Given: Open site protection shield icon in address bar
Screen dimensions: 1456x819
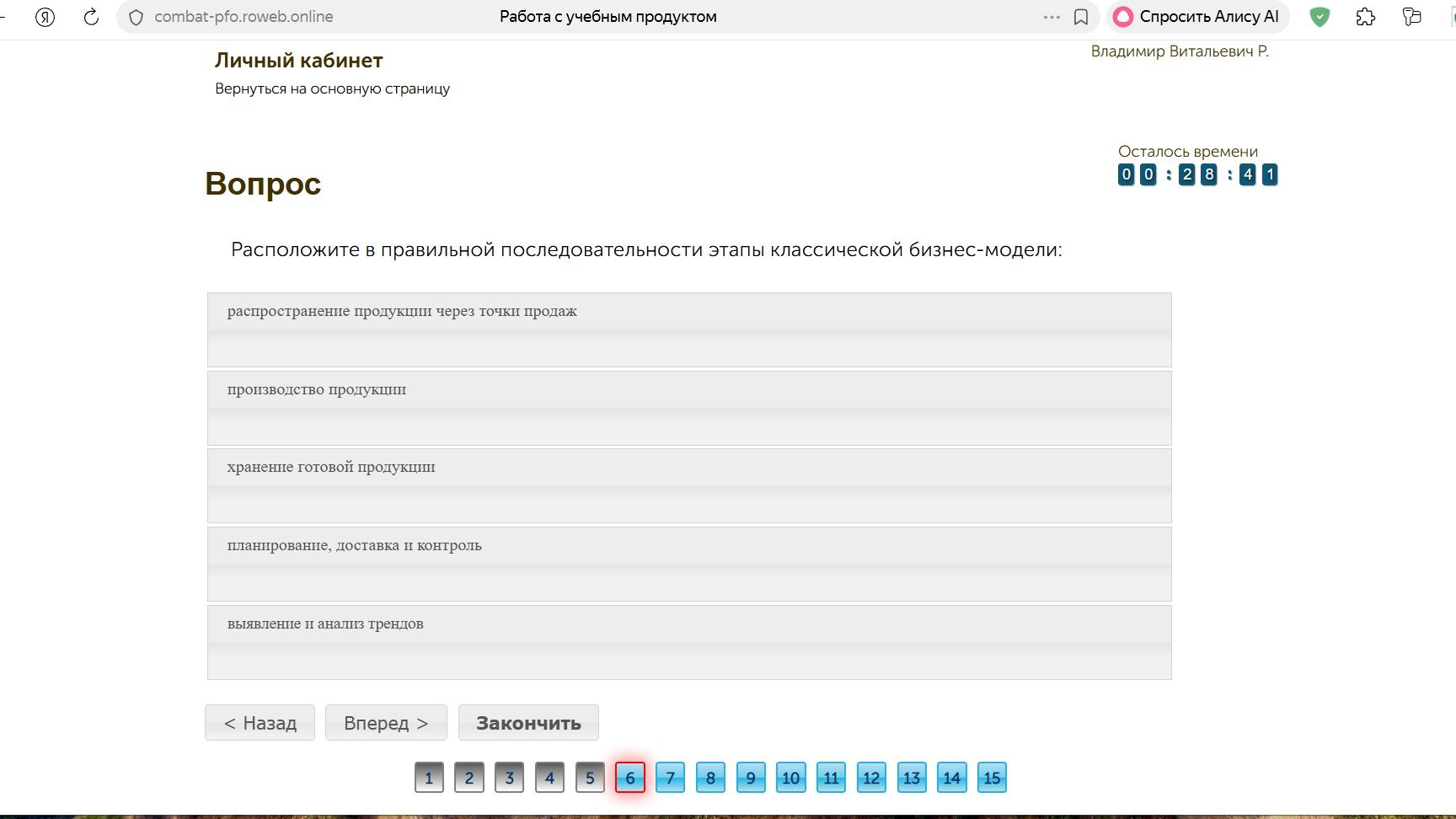Looking at the screenshot, I should tap(136, 17).
